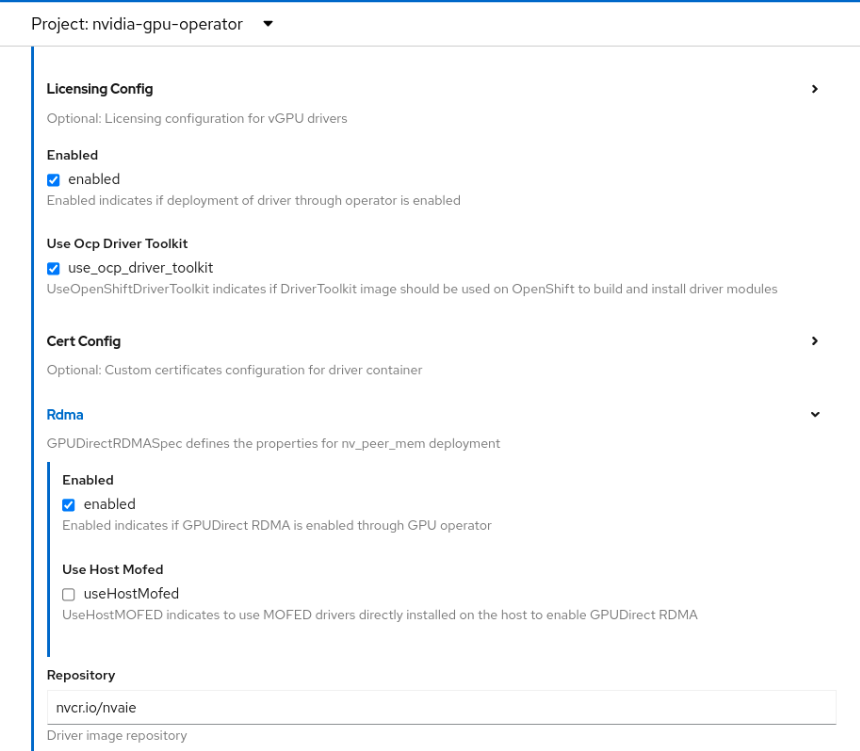Uncheck the driver deployment enabled checkbox
860x751 pixels.
(x=54, y=180)
